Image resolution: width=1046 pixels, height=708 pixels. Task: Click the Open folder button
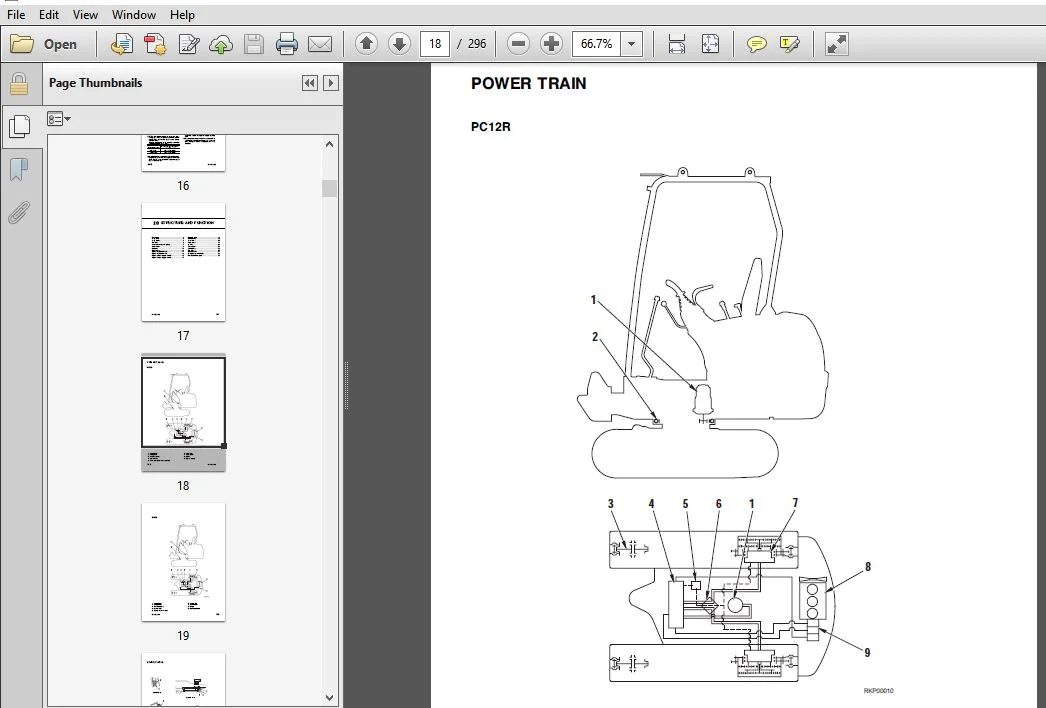click(x=44, y=44)
